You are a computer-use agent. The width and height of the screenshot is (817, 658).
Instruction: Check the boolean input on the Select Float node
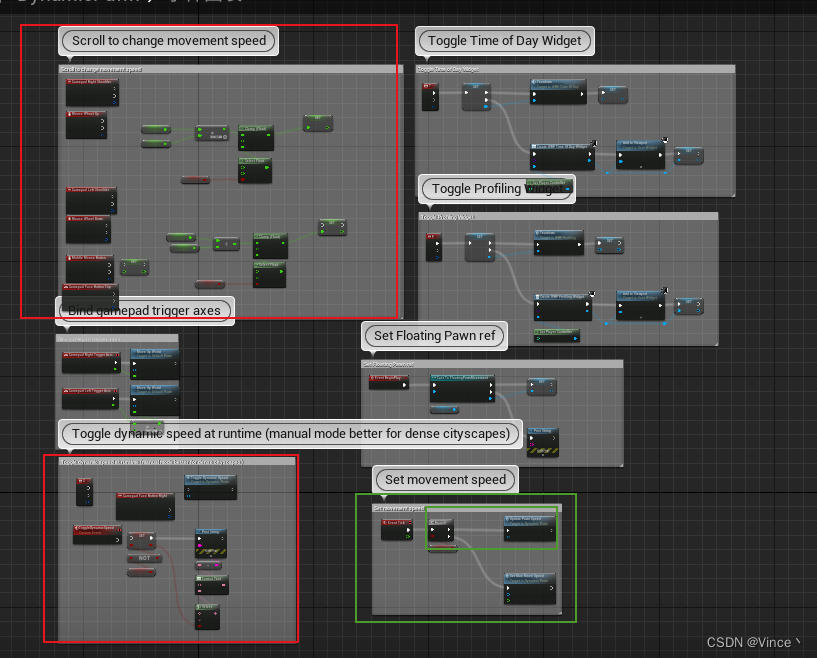[243, 178]
